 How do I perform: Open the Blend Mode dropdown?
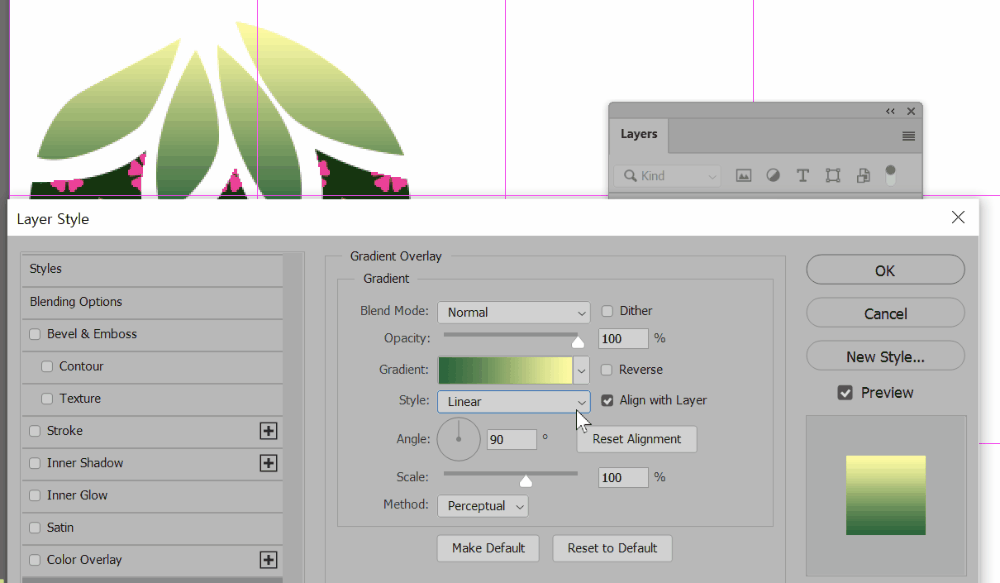point(513,313)
